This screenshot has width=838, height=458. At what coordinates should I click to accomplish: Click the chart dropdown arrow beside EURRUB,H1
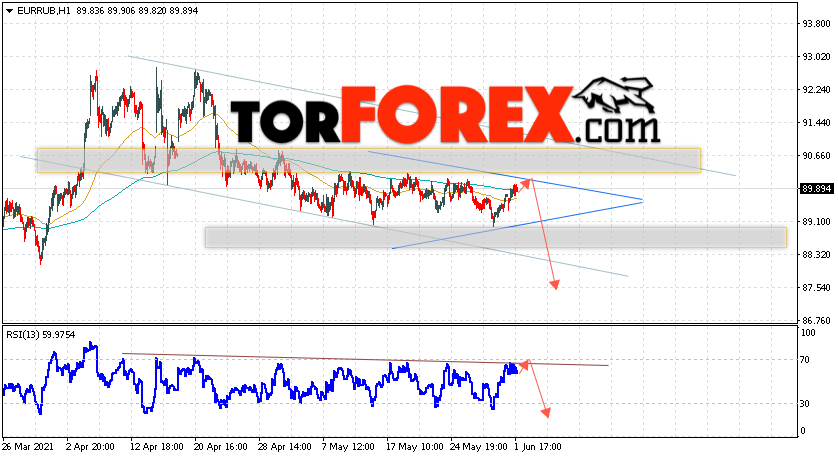pyautogui.click(x=10, y=11)
